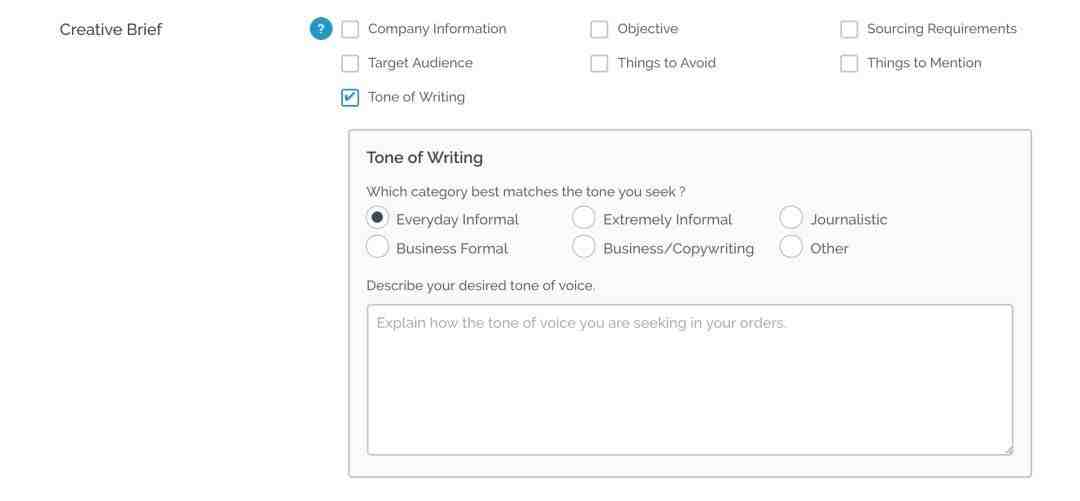Choose the Extremely Informal tone option
This screenshot has height=501, width=1080.
tap(583, 218)
